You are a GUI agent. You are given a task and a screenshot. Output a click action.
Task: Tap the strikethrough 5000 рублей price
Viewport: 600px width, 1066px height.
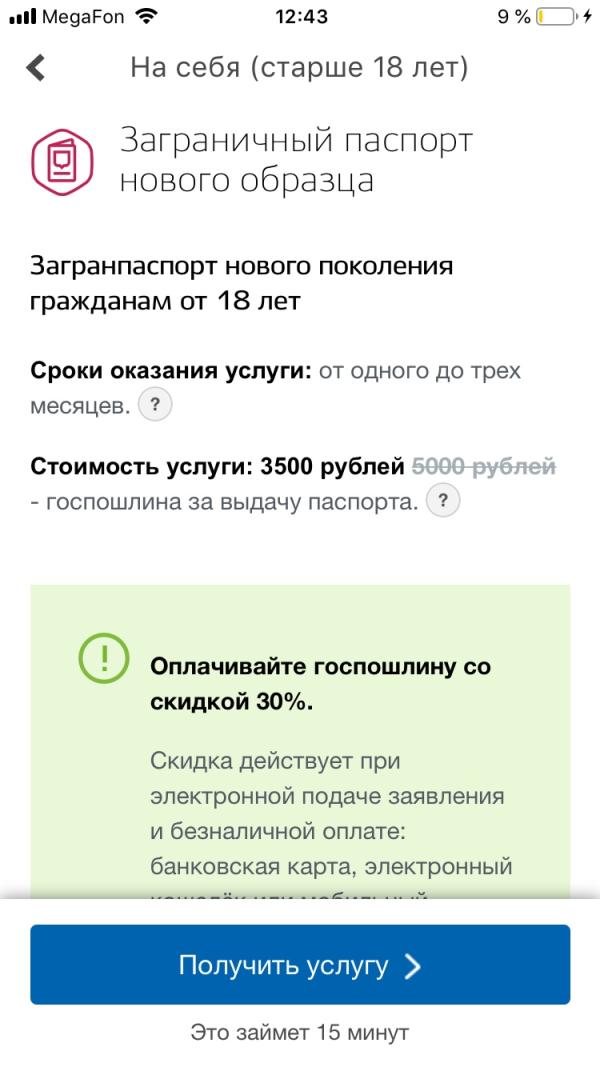pos(484,466)
